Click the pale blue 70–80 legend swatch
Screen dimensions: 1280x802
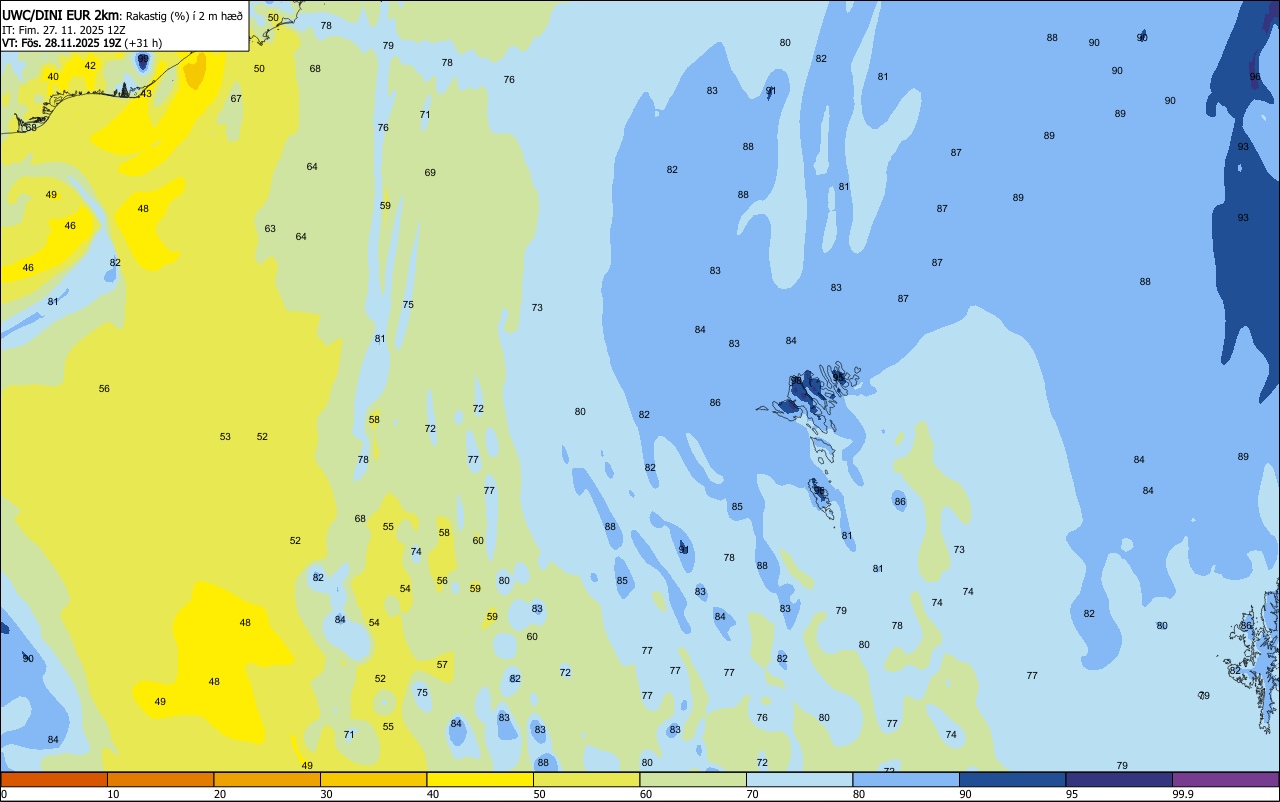[x=799, y=779]
